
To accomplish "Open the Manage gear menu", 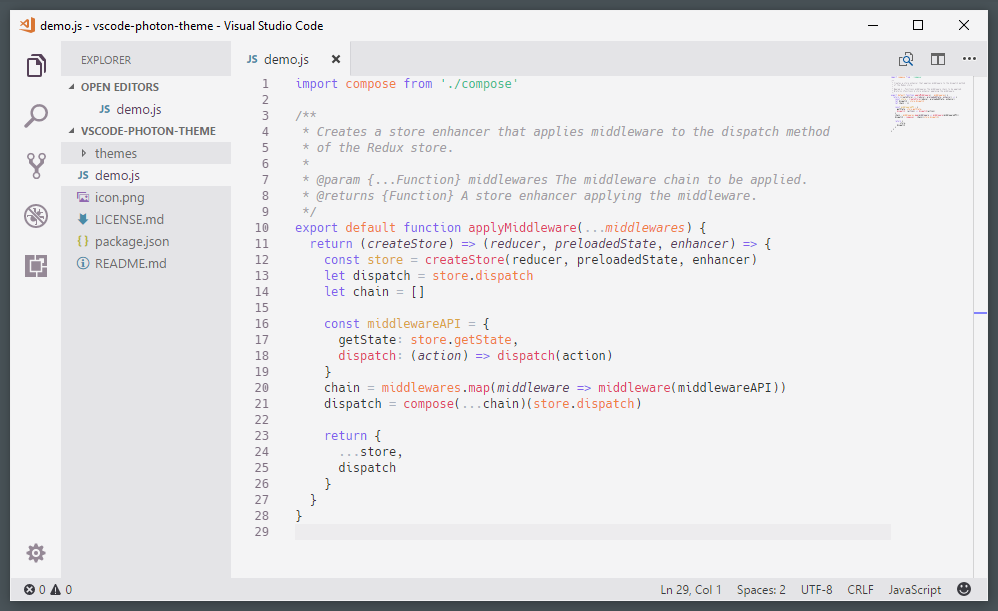I will click(x=36, y=552).
